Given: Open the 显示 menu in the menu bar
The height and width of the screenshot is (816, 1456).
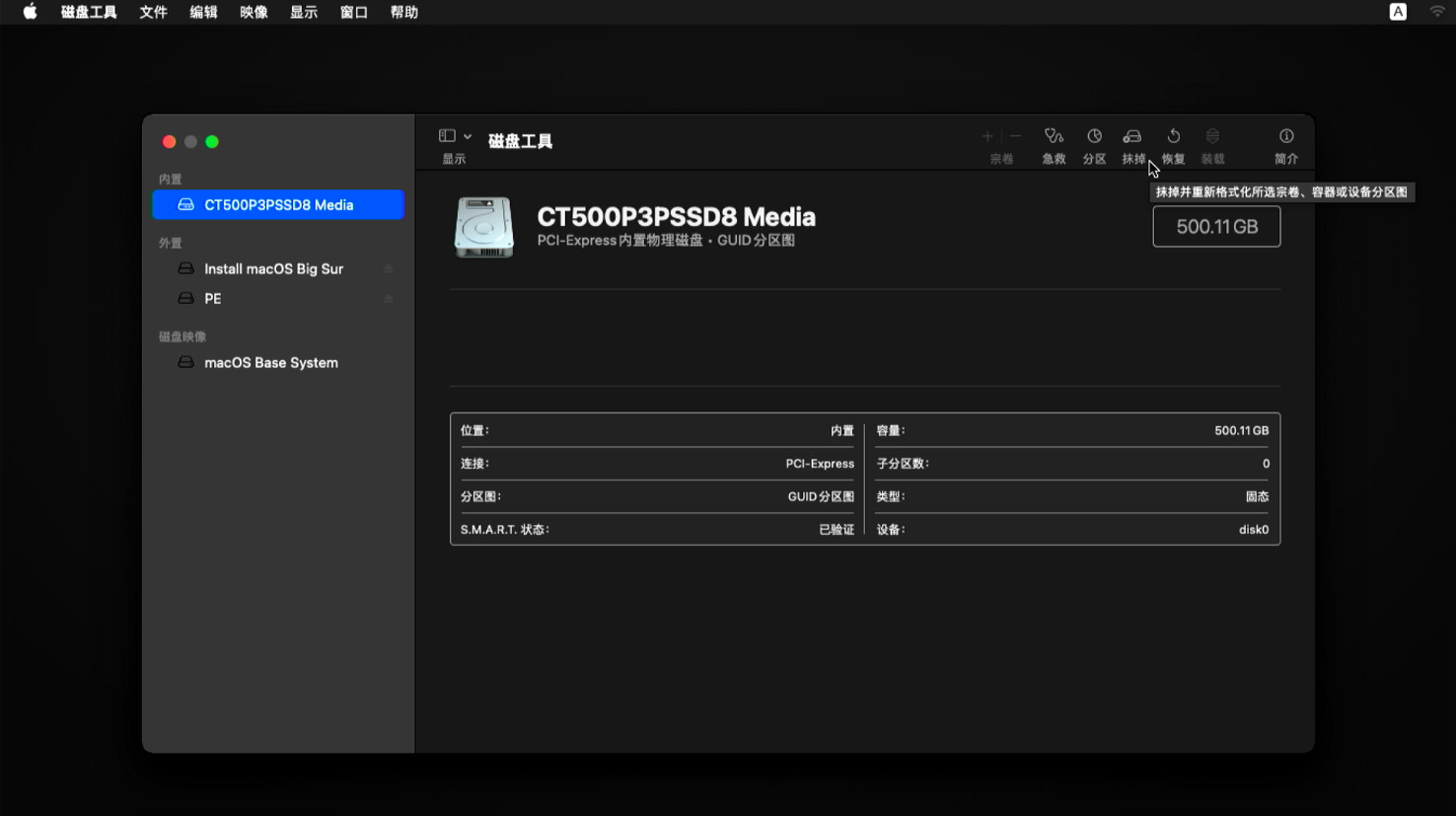Looking at the screenshot, I should coord(304,12).
